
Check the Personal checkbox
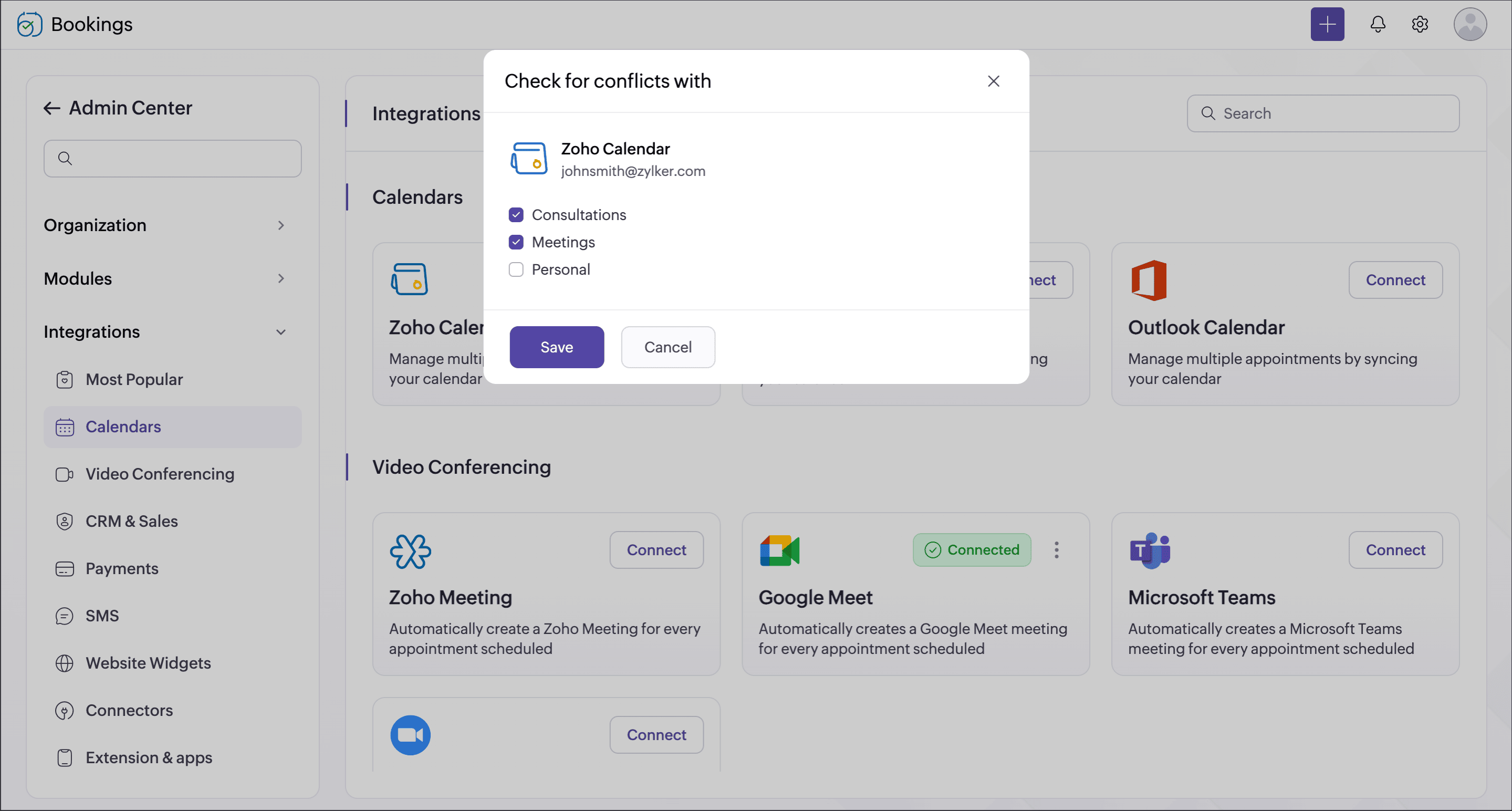coord(516,269)
